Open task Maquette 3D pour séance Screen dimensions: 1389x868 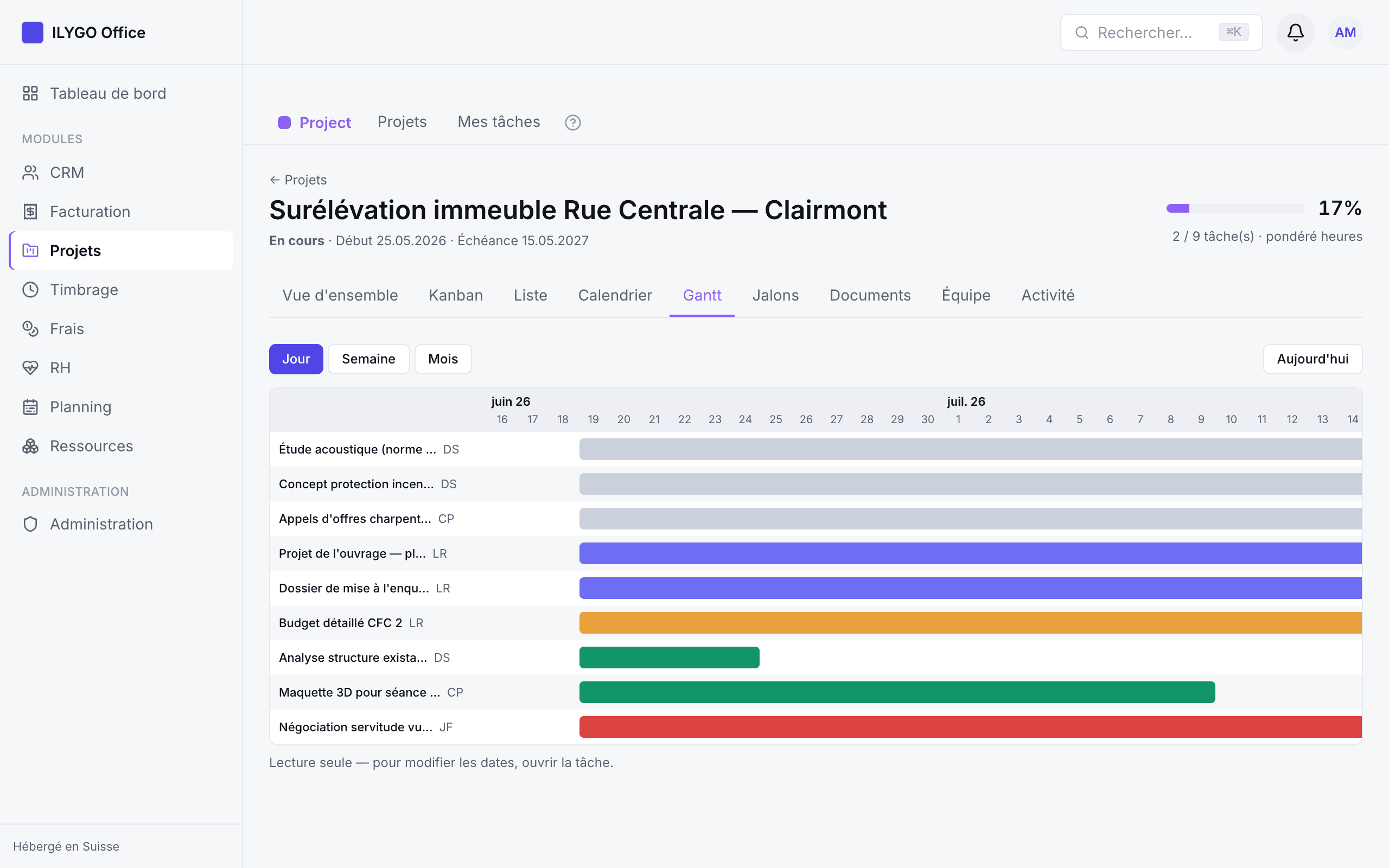pyautogui.click(x=359, y=692)
